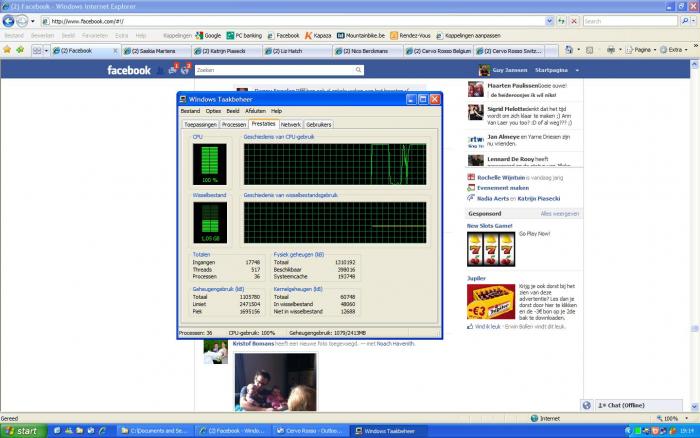Open the Alles weergeven link under Gesponsord
The height and width of the screenshot is (438, 700).
(x=560, y=214)
